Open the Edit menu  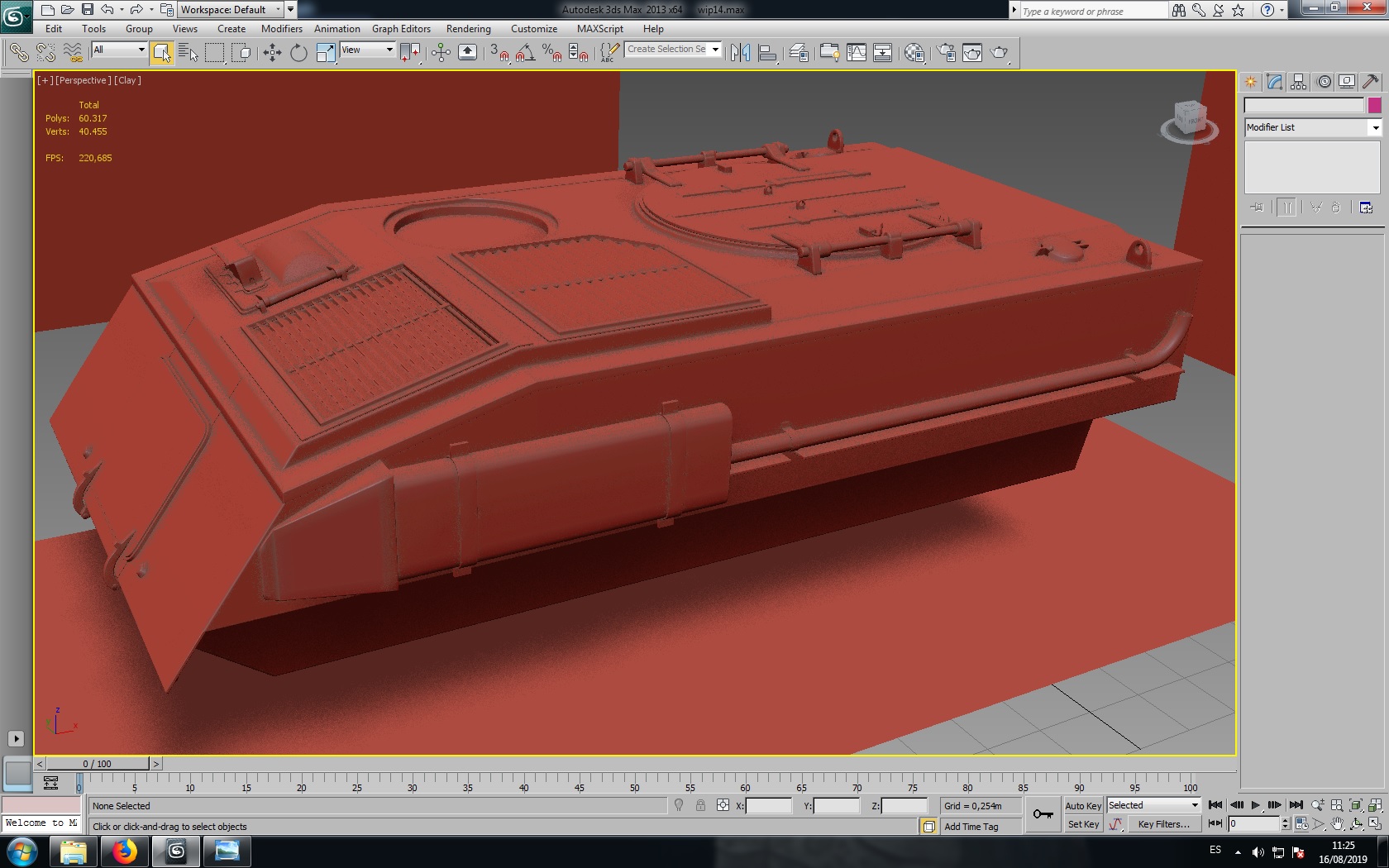click(54, 29)
